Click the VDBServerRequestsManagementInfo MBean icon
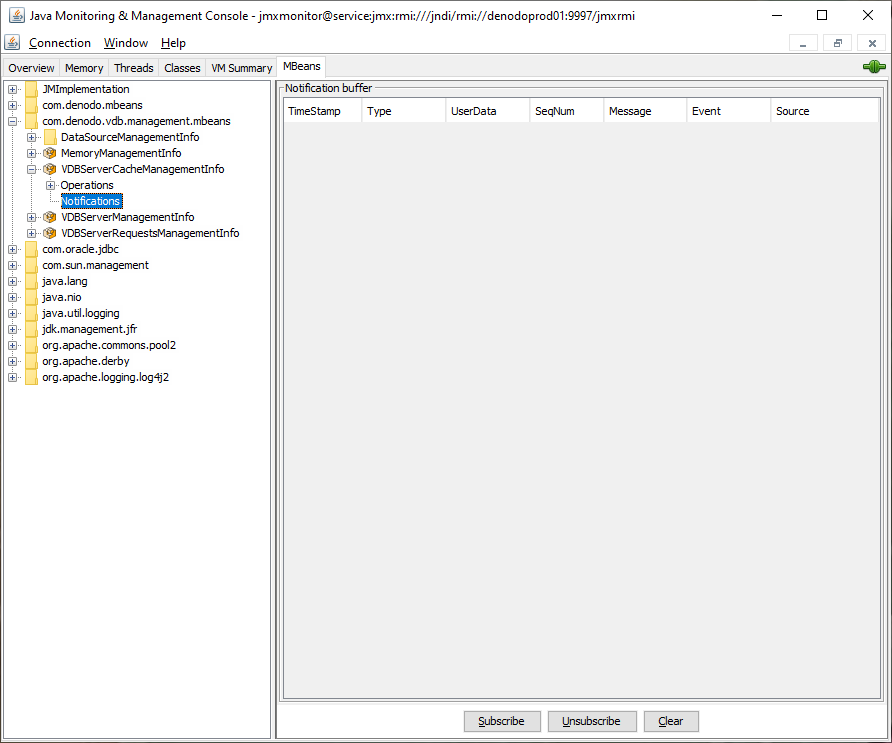This screenshot has width=892, height=743. tap(50, 233)
